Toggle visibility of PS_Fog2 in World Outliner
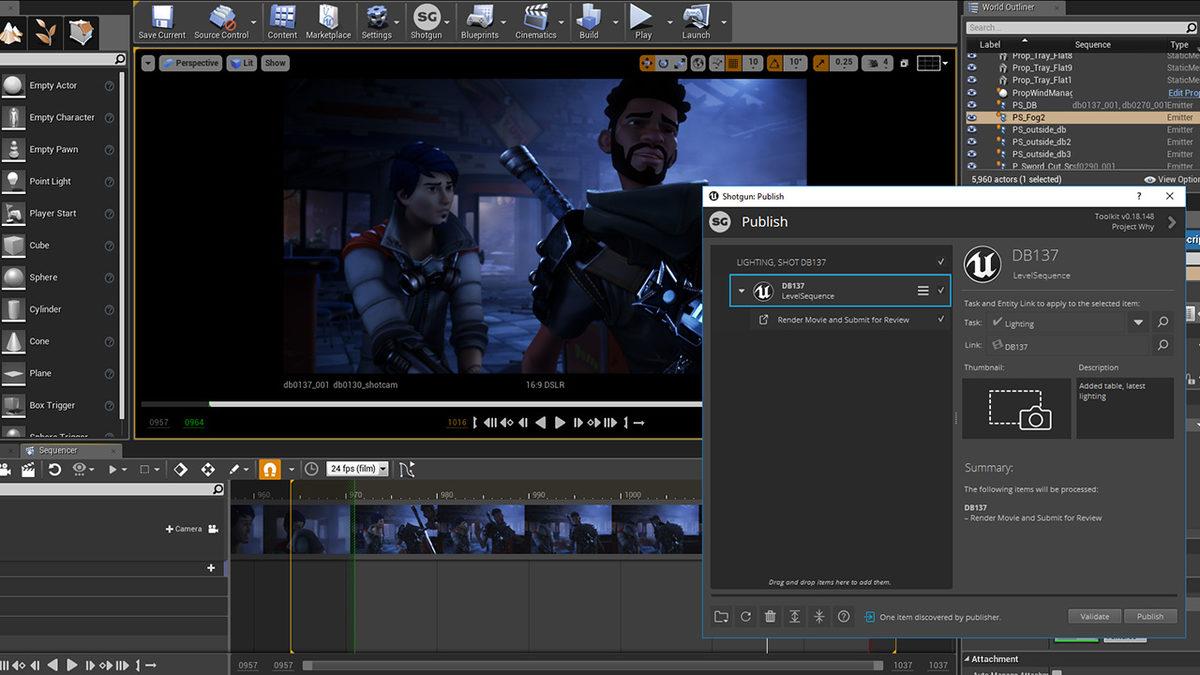Screen dimensions: 1200x675 (x=971, y=117)
